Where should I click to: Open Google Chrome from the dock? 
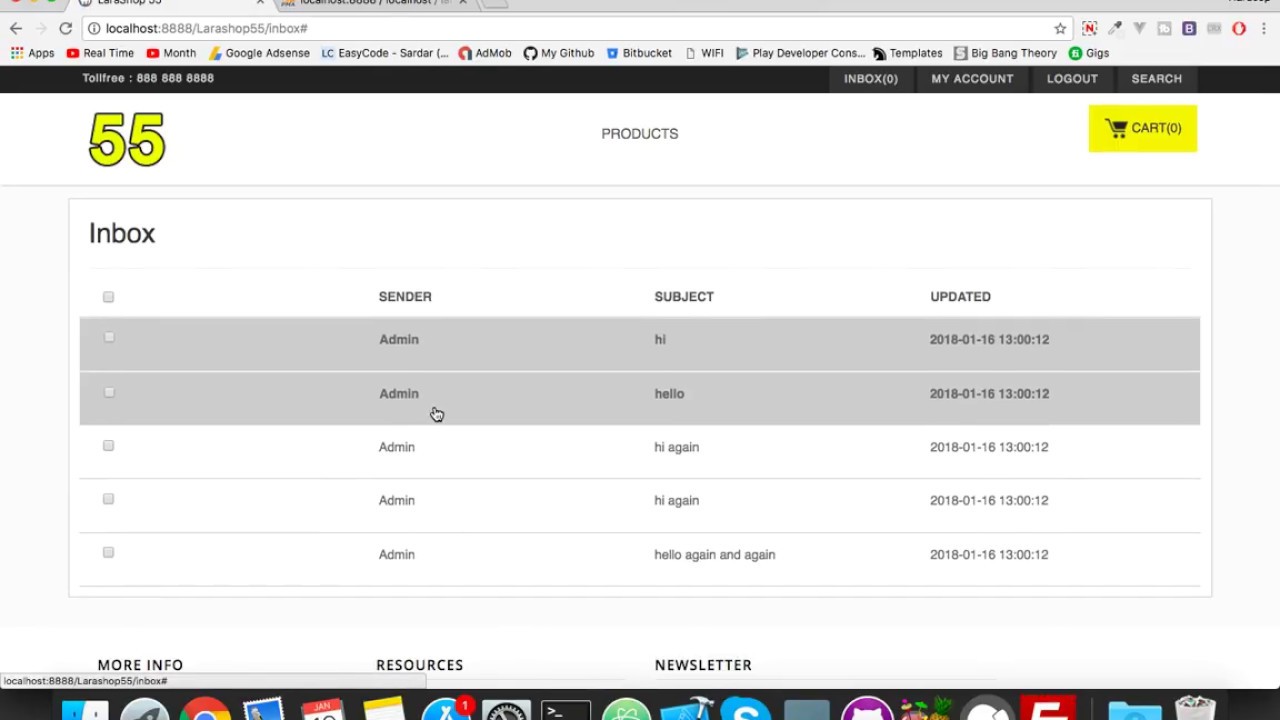[x=205, y=709]
